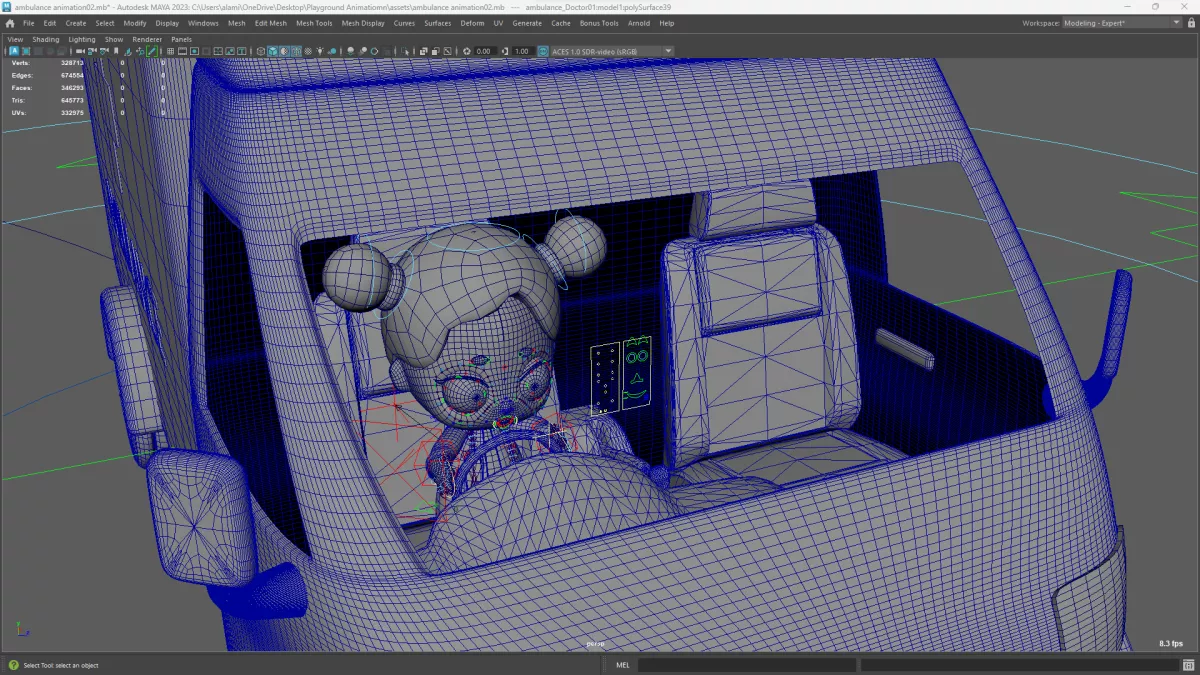Toggle the Safe Title icon

pyautogui.click(x=241, y=51)
